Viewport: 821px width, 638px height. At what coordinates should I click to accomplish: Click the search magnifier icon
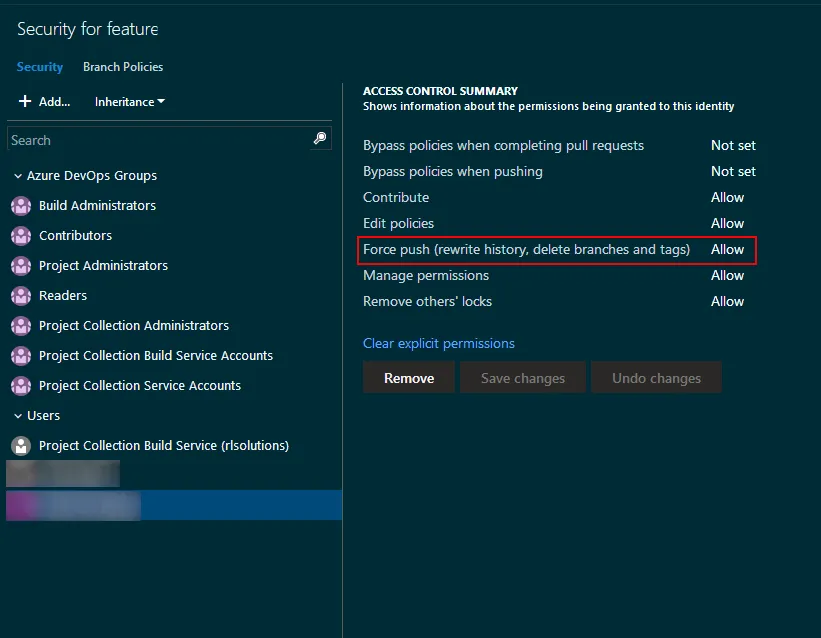319,138
